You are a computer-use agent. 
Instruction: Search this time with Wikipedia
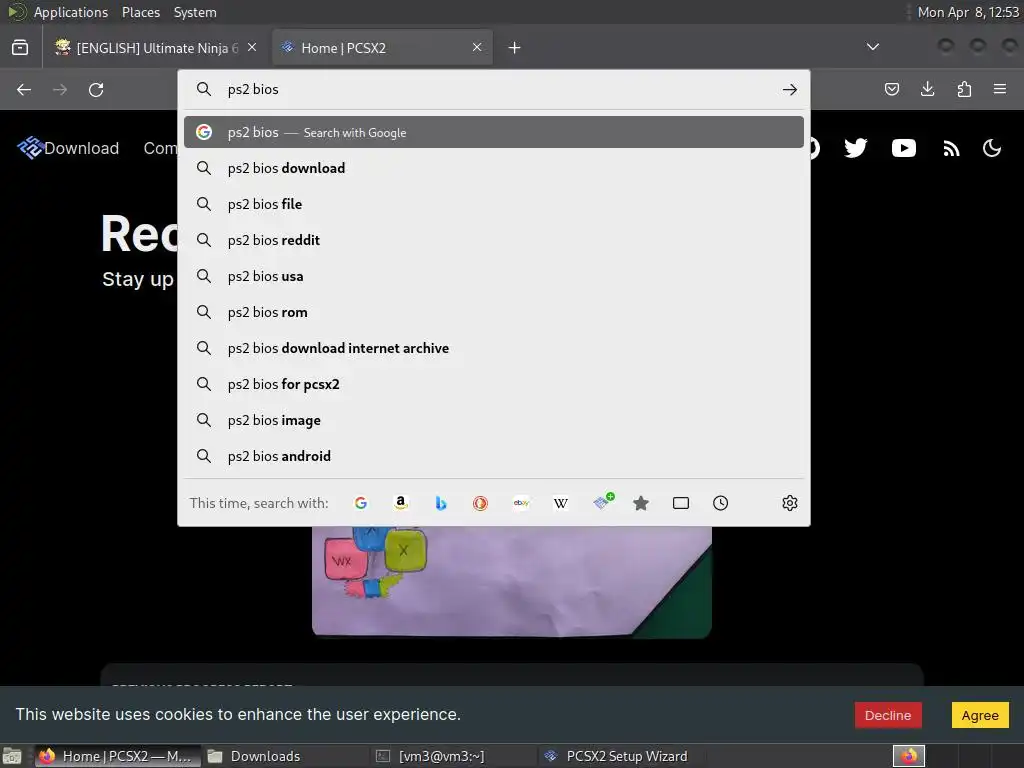click(561, 503)
